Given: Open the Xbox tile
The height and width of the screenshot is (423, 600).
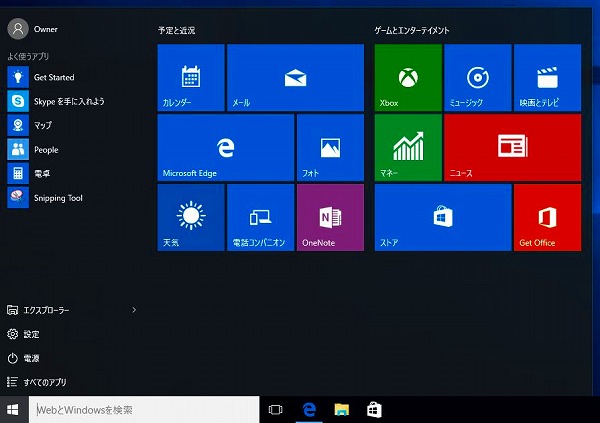Looking at the screenshot, I should pyautogui.click(x=408, y=78).
